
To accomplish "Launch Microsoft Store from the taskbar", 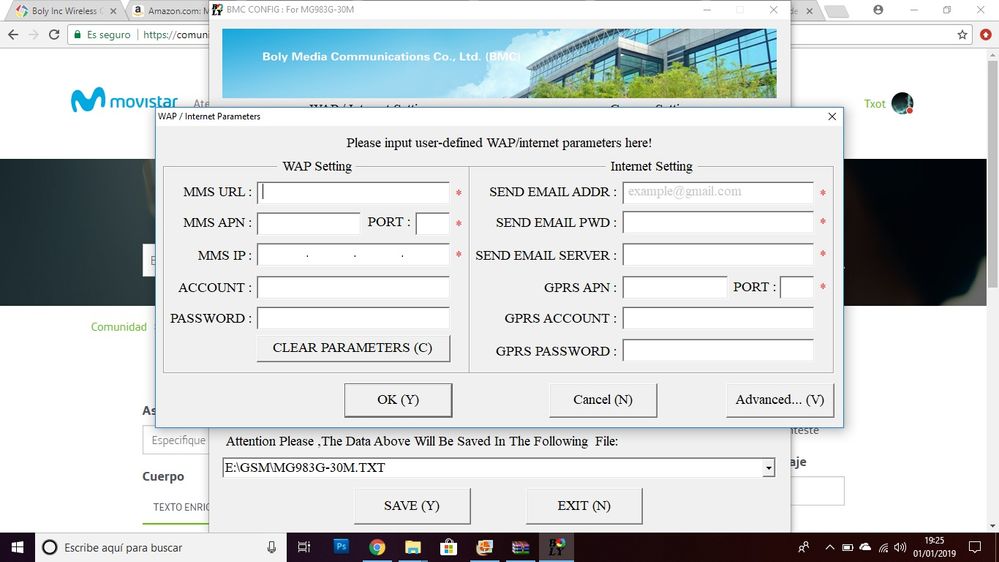I will [449, 547].
